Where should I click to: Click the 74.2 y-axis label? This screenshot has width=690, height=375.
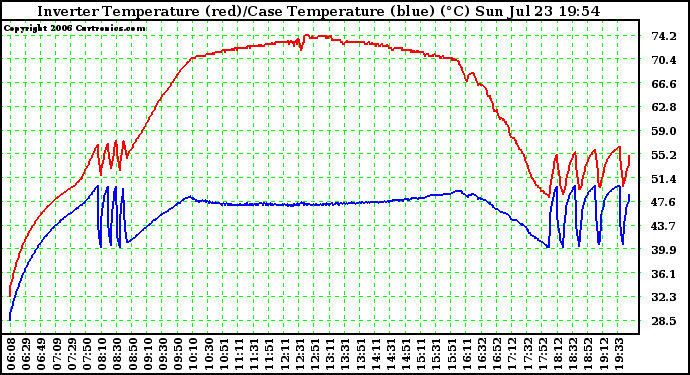tap(664, 36)
